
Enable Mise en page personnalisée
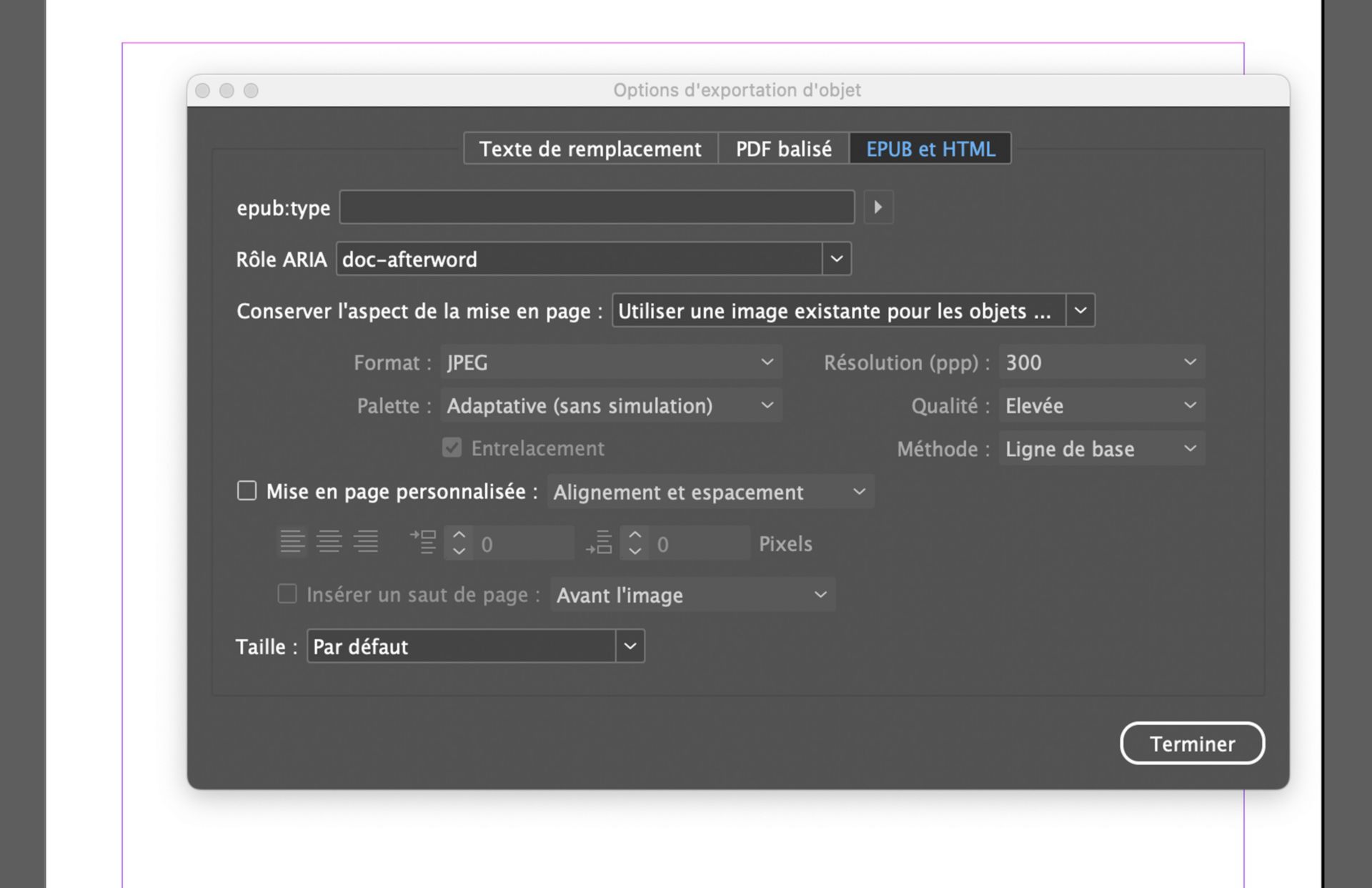(246, 491)
